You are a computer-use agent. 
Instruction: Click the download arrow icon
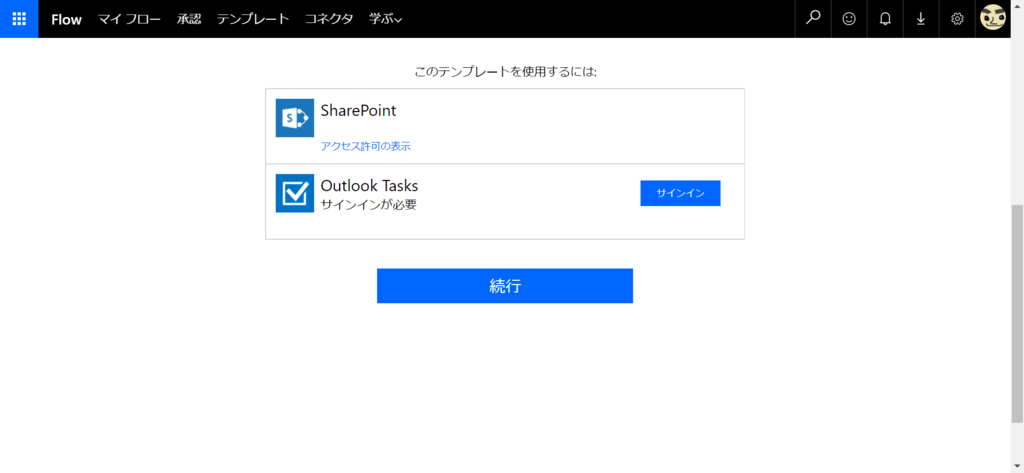[921, 19]
